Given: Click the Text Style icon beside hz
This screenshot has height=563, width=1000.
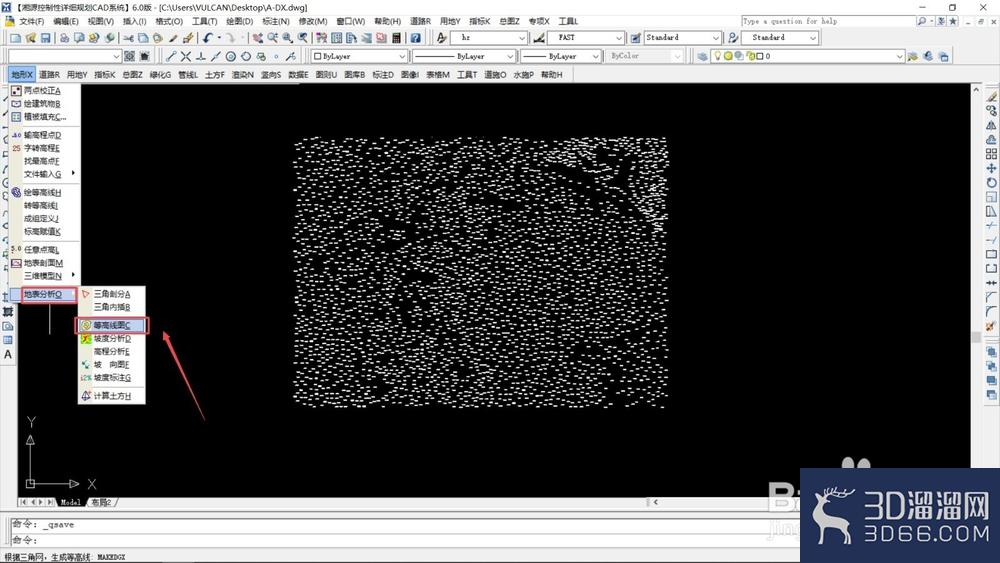Looking at the screenshot, I should [441, 38].
